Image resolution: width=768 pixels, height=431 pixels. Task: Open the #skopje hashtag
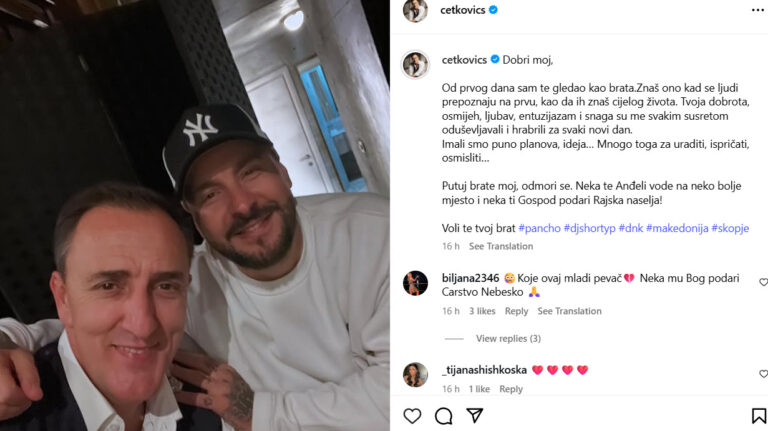coord(730,228)
